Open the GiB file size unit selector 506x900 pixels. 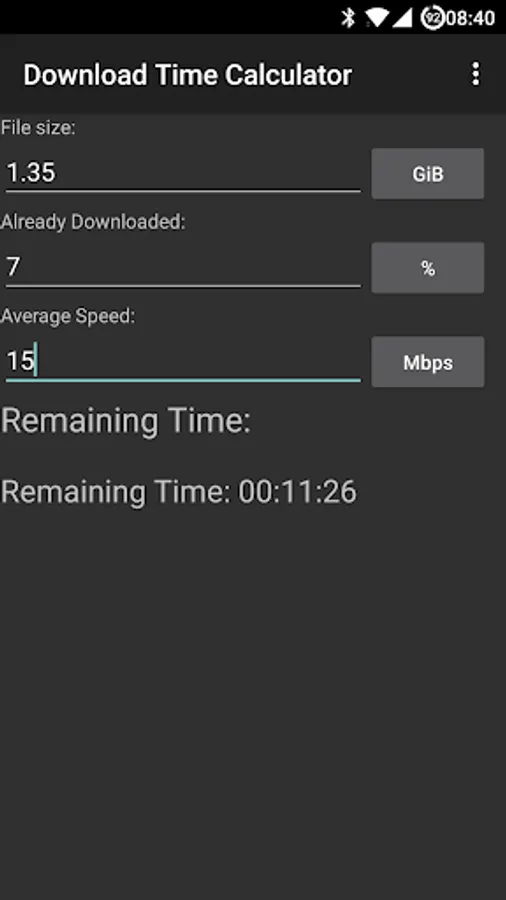click(428, 174)
